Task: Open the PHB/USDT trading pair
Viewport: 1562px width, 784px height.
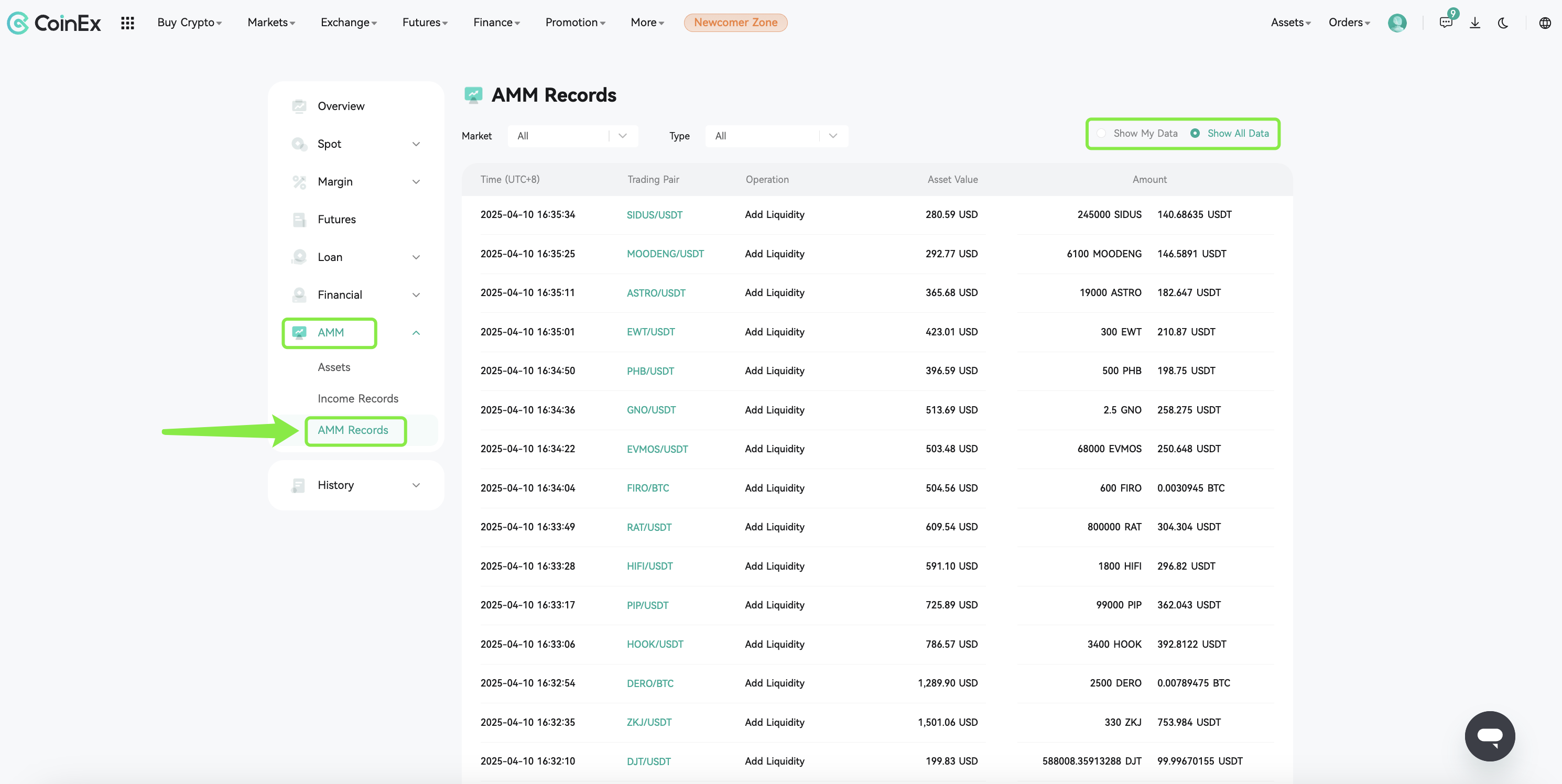Action: [650, 371]
